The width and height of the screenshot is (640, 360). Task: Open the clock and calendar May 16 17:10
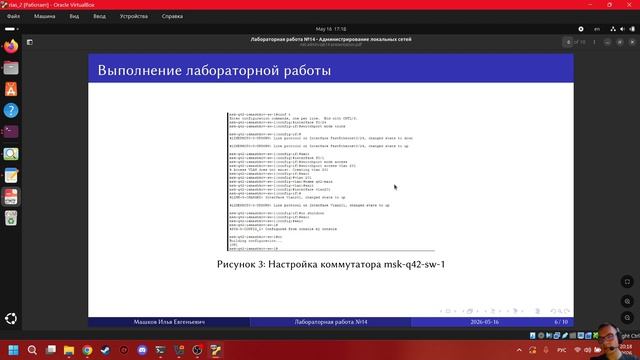pyautogui.click(x=331, y=29)
